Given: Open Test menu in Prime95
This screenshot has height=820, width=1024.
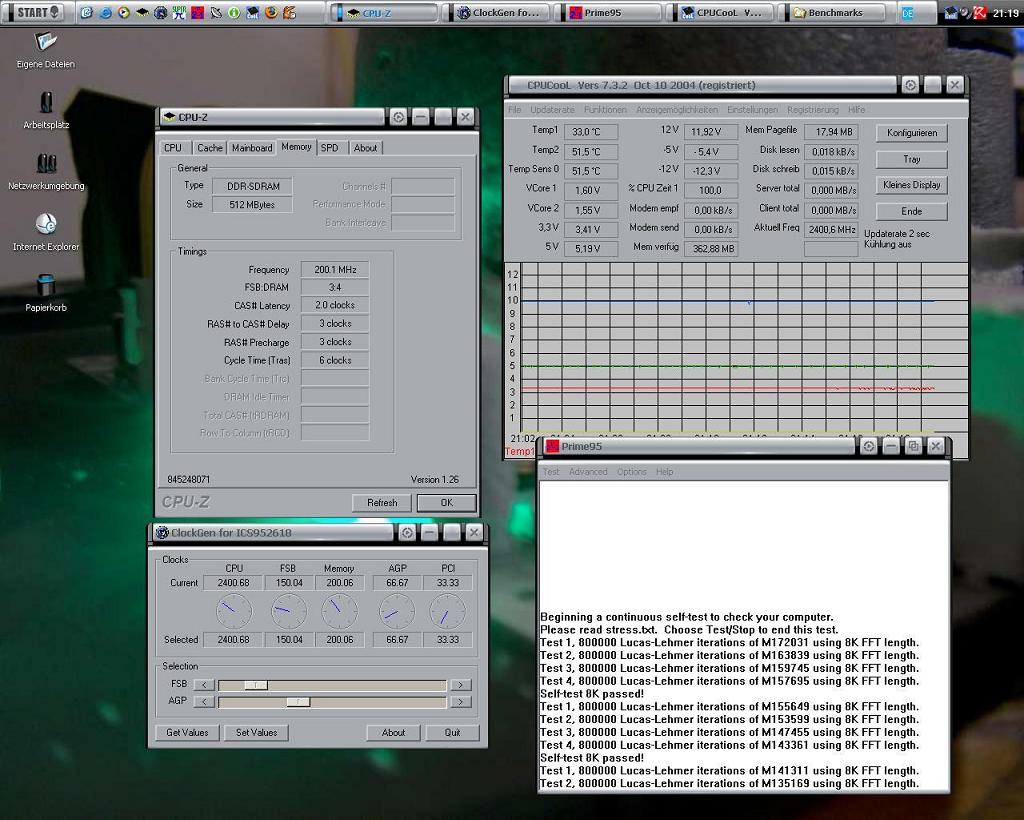Looking at the screenshot, I should point(551,471).
